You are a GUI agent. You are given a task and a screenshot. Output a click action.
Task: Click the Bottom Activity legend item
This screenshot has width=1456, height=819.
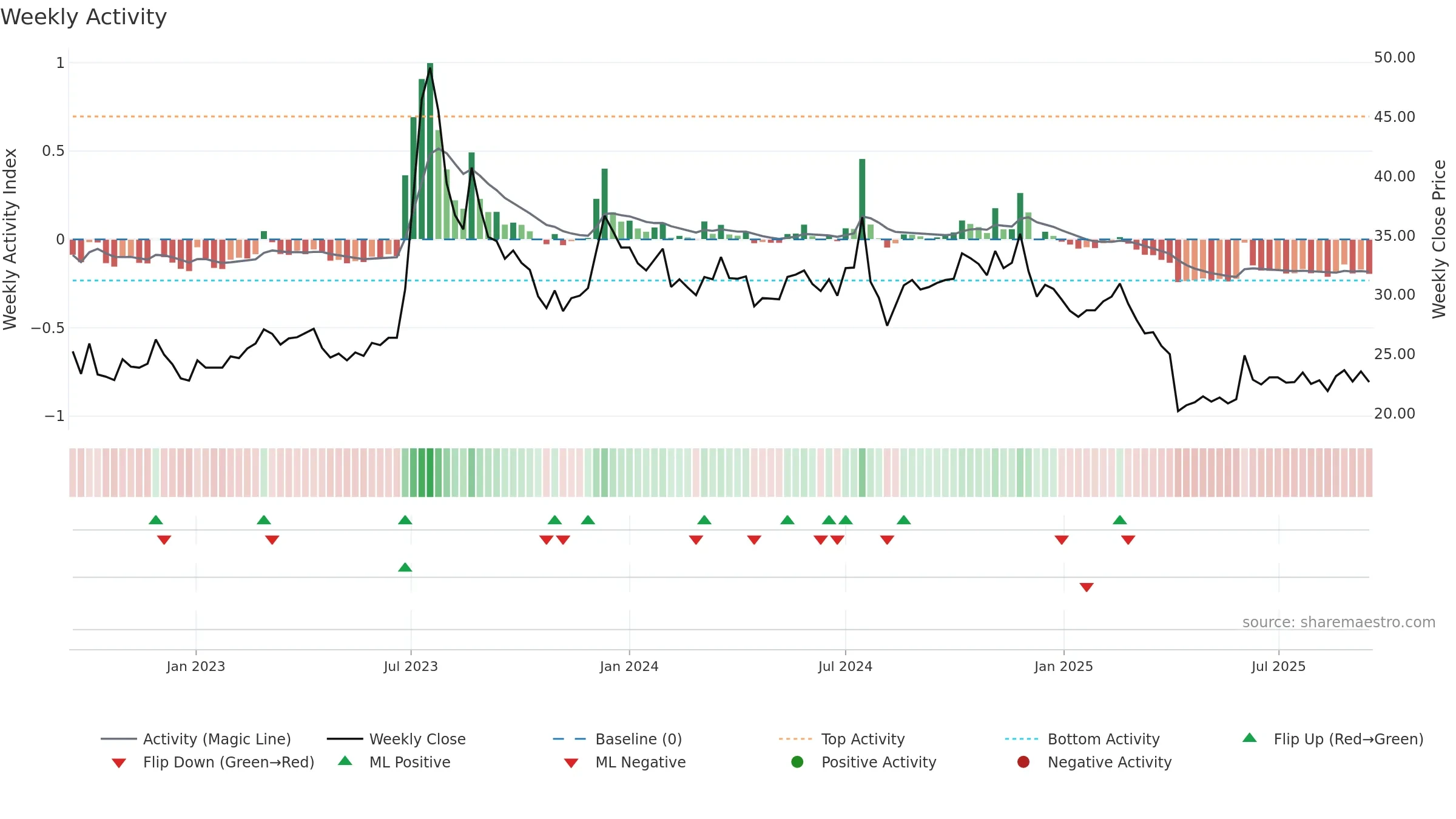pyautogui.click(x=1082, y=739)
